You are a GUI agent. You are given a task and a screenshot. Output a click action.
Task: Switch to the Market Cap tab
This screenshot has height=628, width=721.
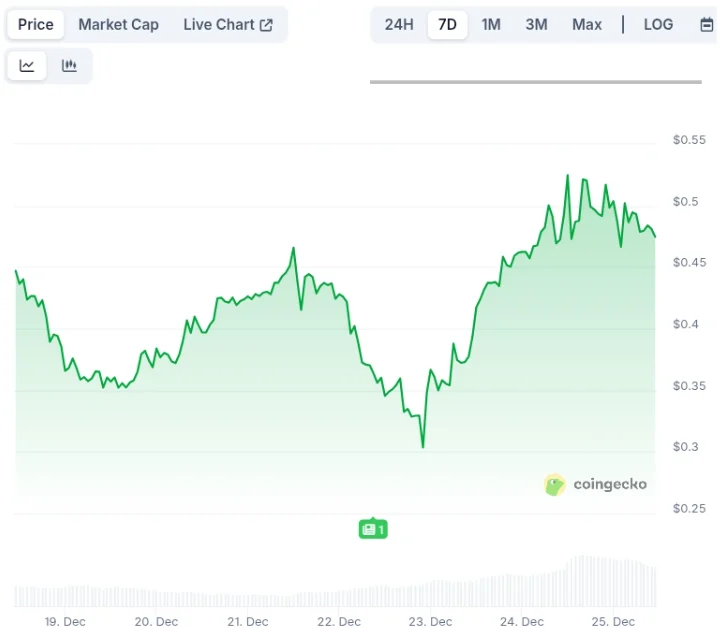pyautogui.click(x=118, y=25)
